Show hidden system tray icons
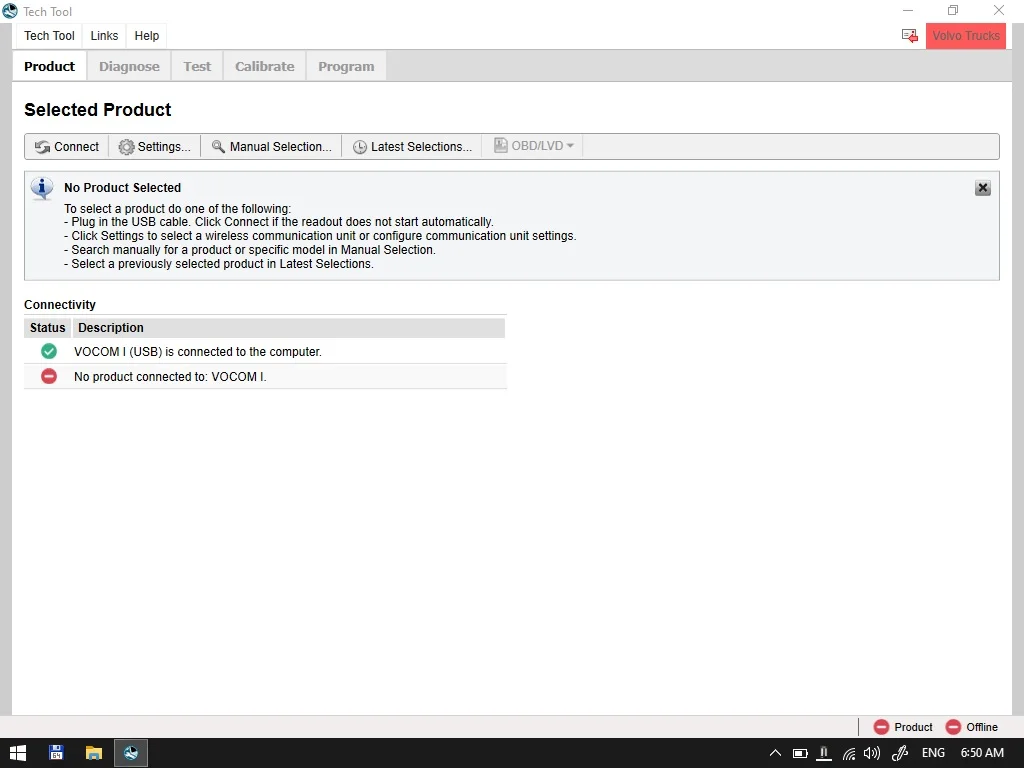 click(775, 753)
